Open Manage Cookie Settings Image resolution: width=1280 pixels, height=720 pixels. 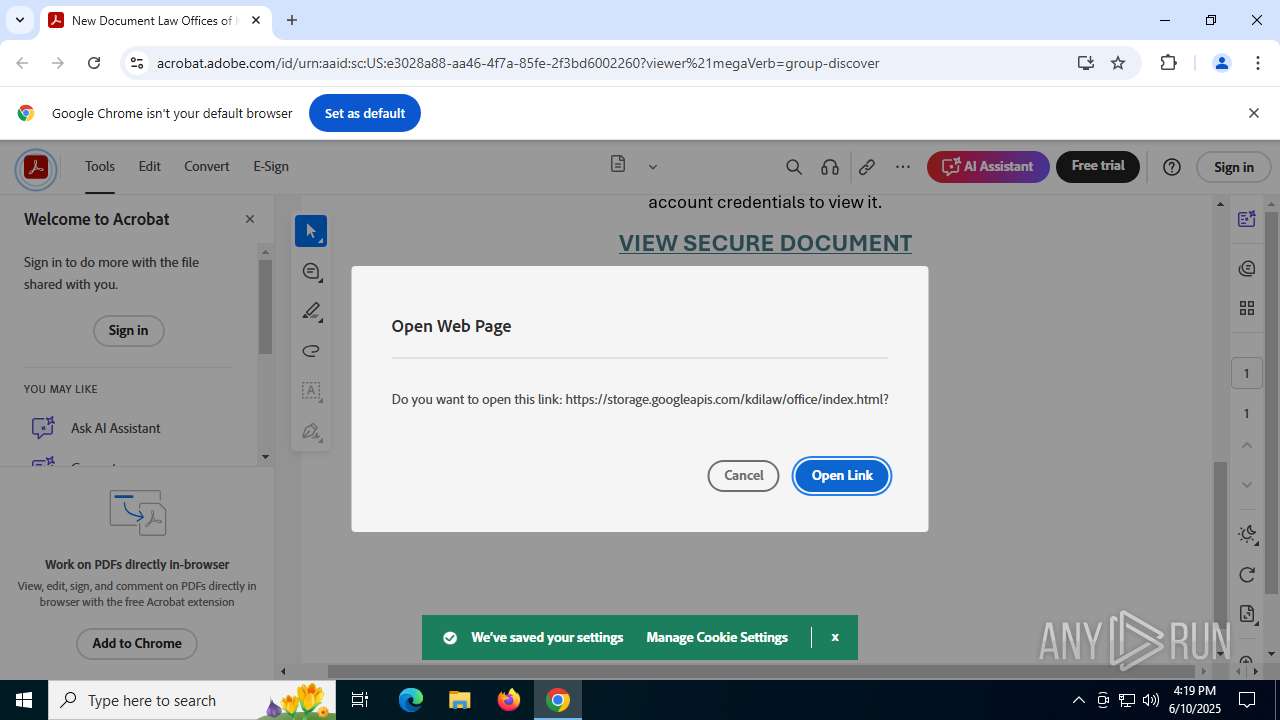click(717, 638)
